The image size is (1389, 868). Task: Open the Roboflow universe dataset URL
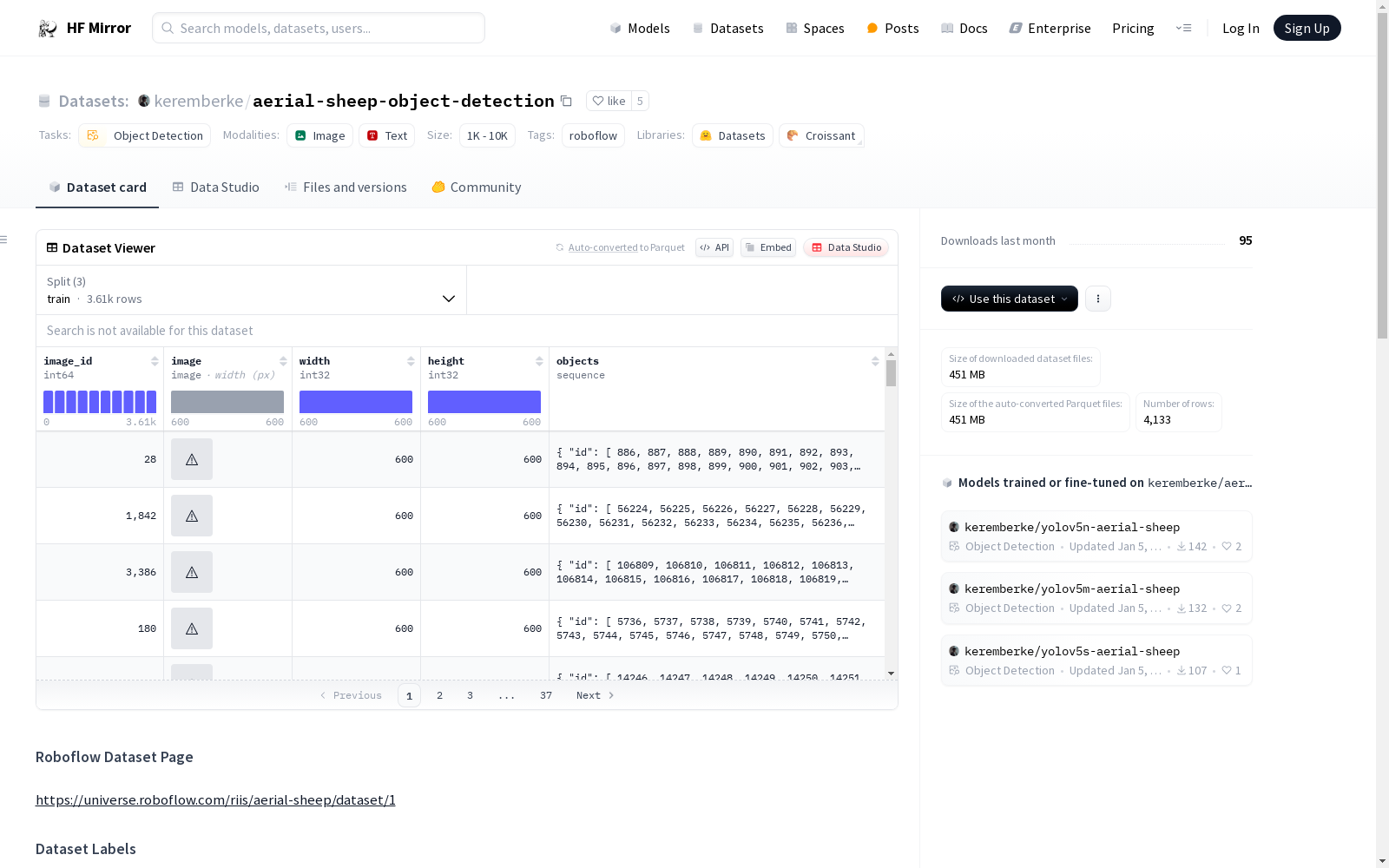(x=215, y=800)
